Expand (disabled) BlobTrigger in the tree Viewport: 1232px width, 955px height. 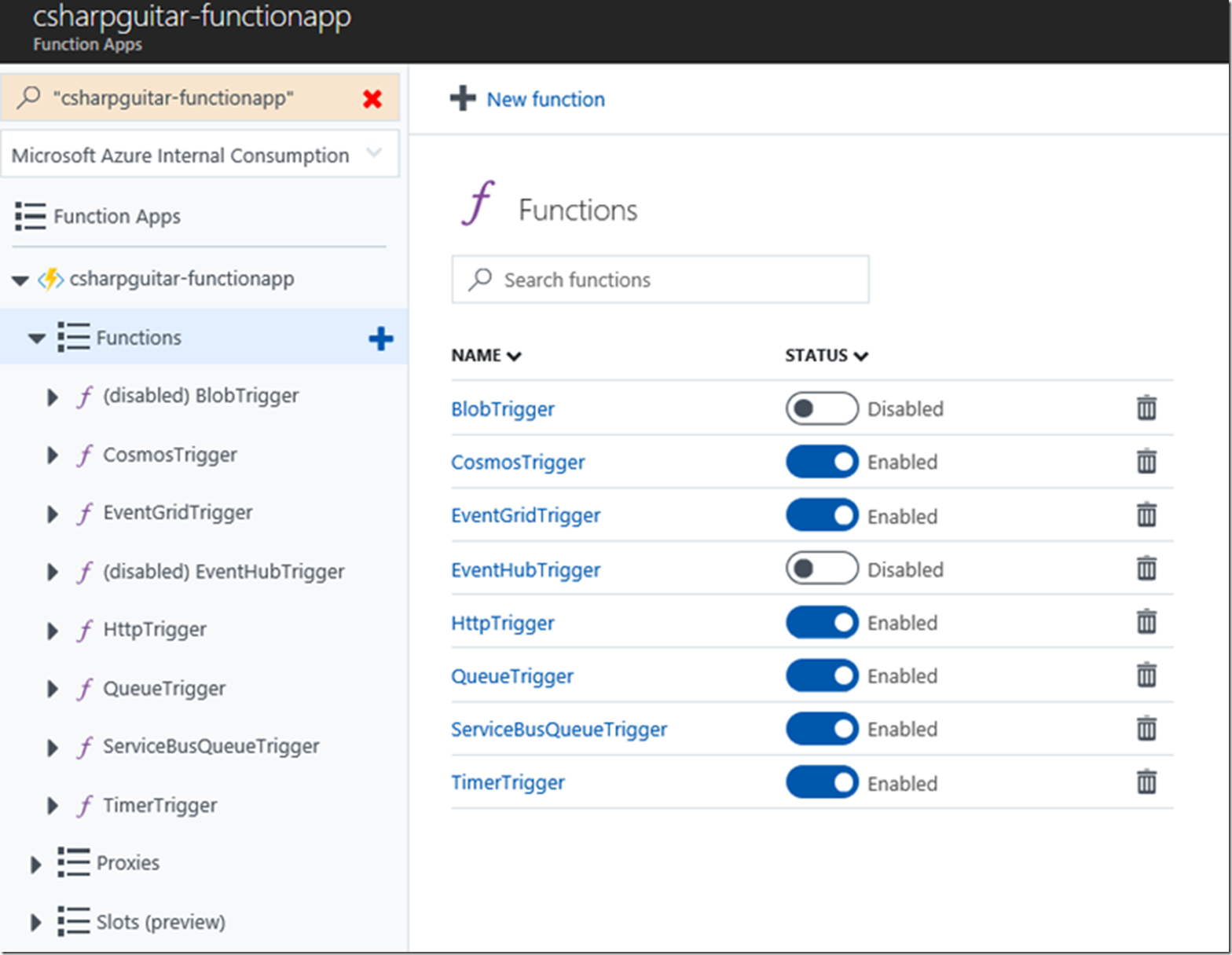pos(53,397)
